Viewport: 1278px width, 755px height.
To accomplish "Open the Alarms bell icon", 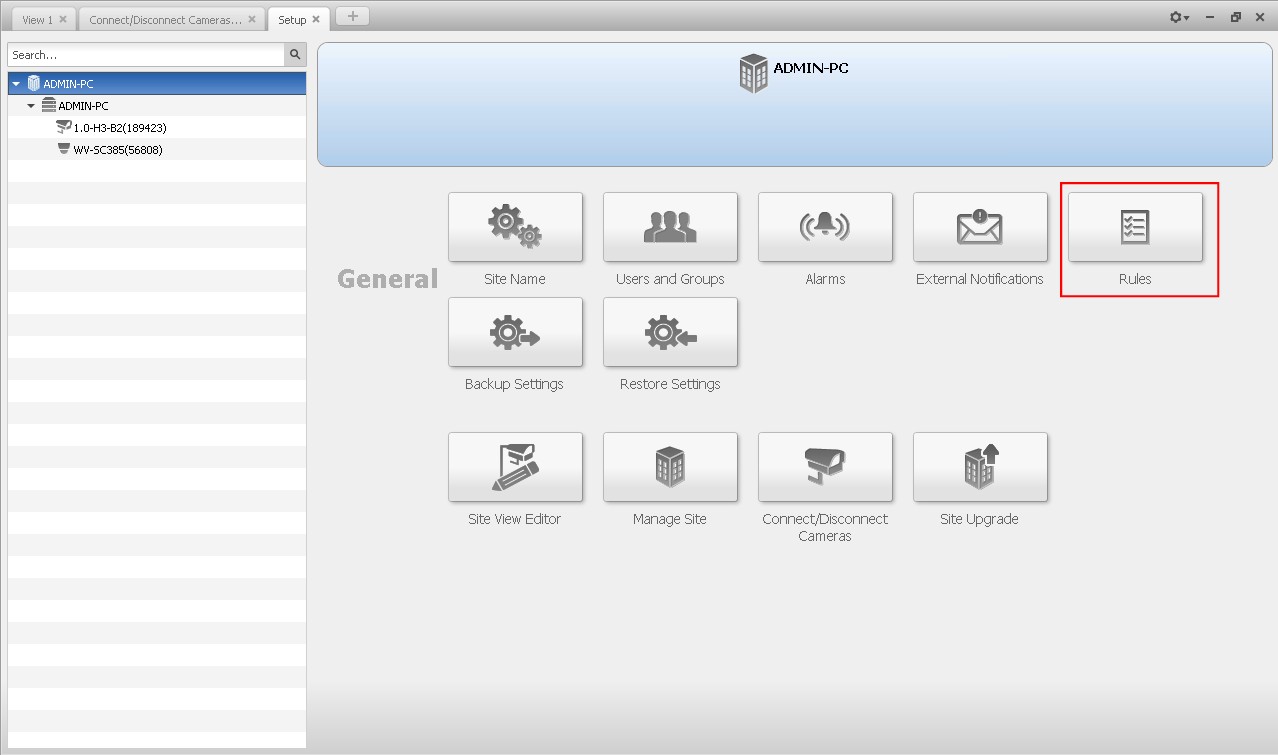I will [x=825, y=227].
